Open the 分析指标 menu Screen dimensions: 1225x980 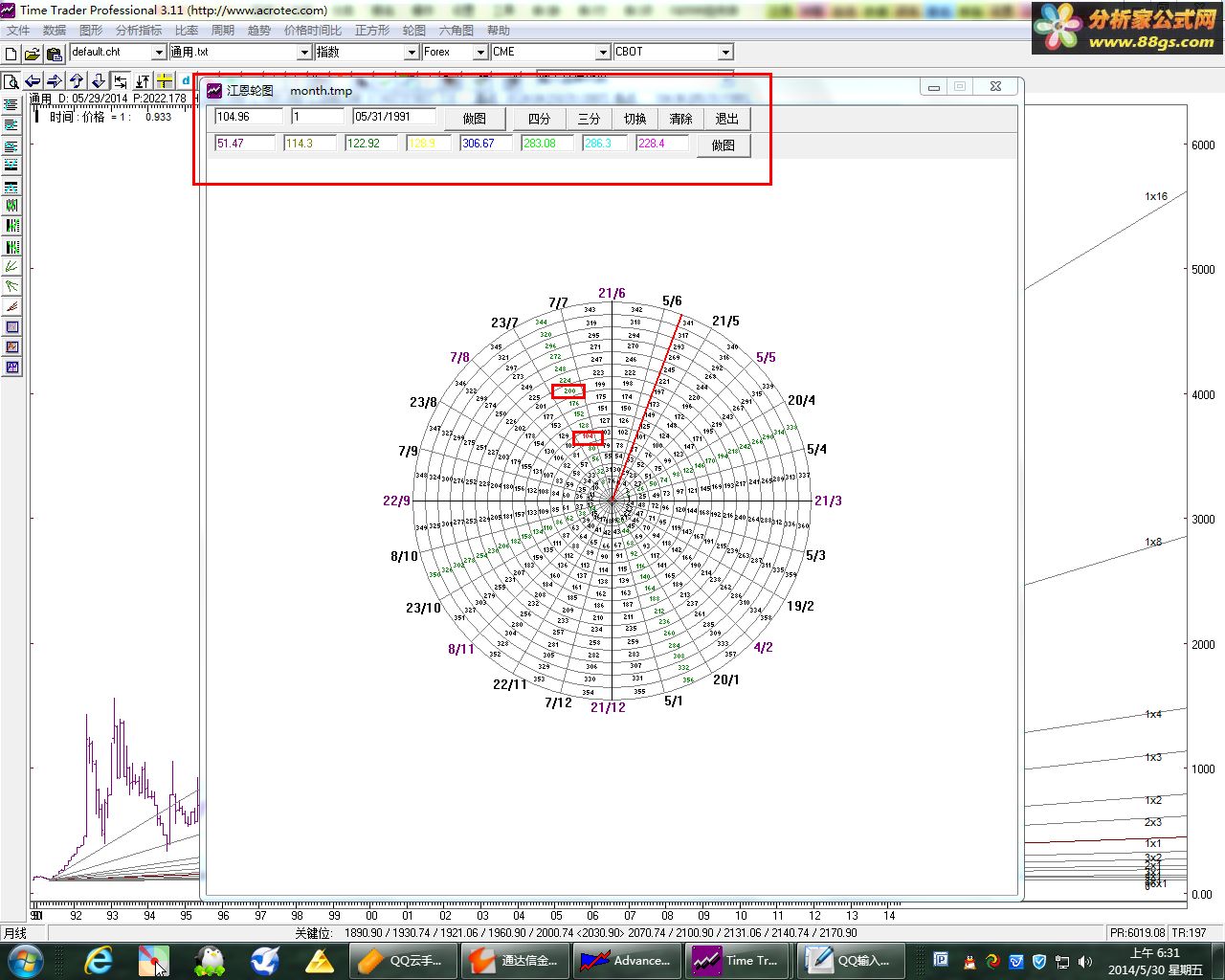pyautogui.click(x=139, y=31)
